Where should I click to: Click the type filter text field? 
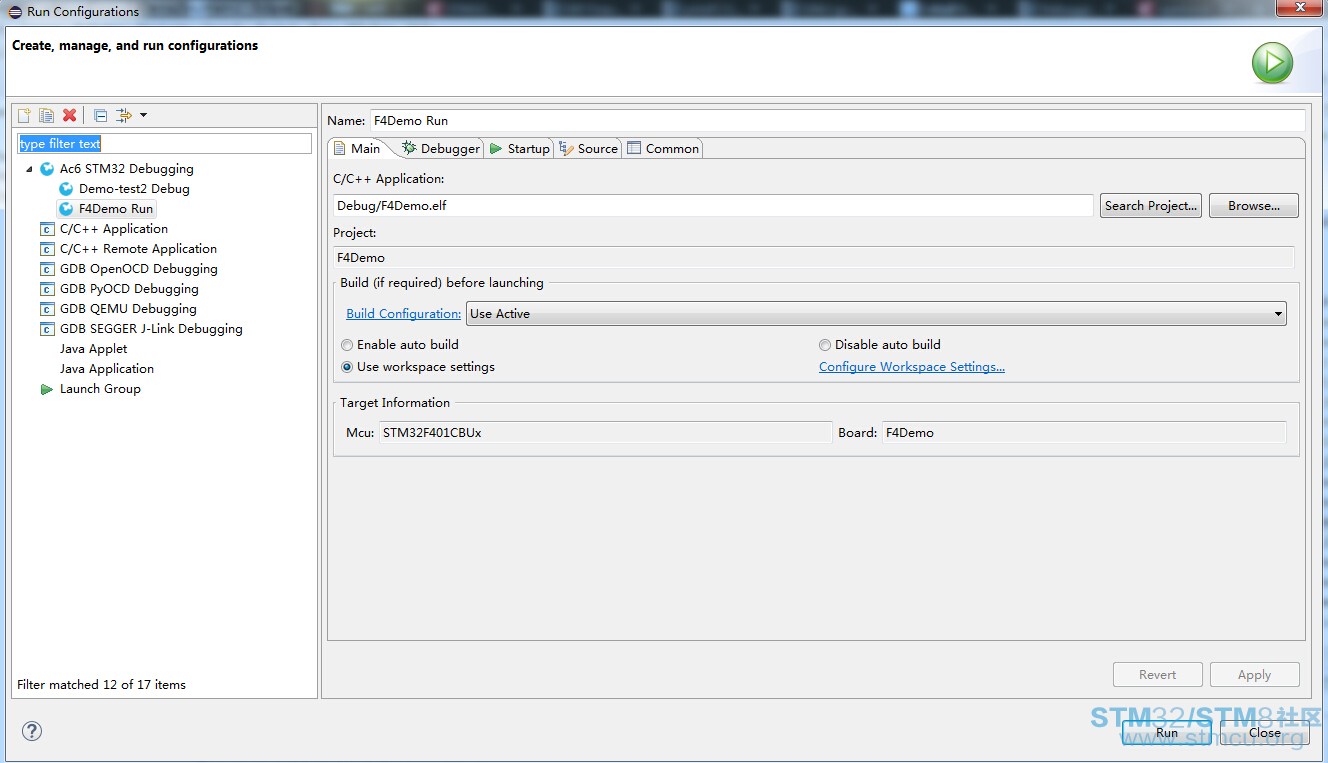[165, 144]
